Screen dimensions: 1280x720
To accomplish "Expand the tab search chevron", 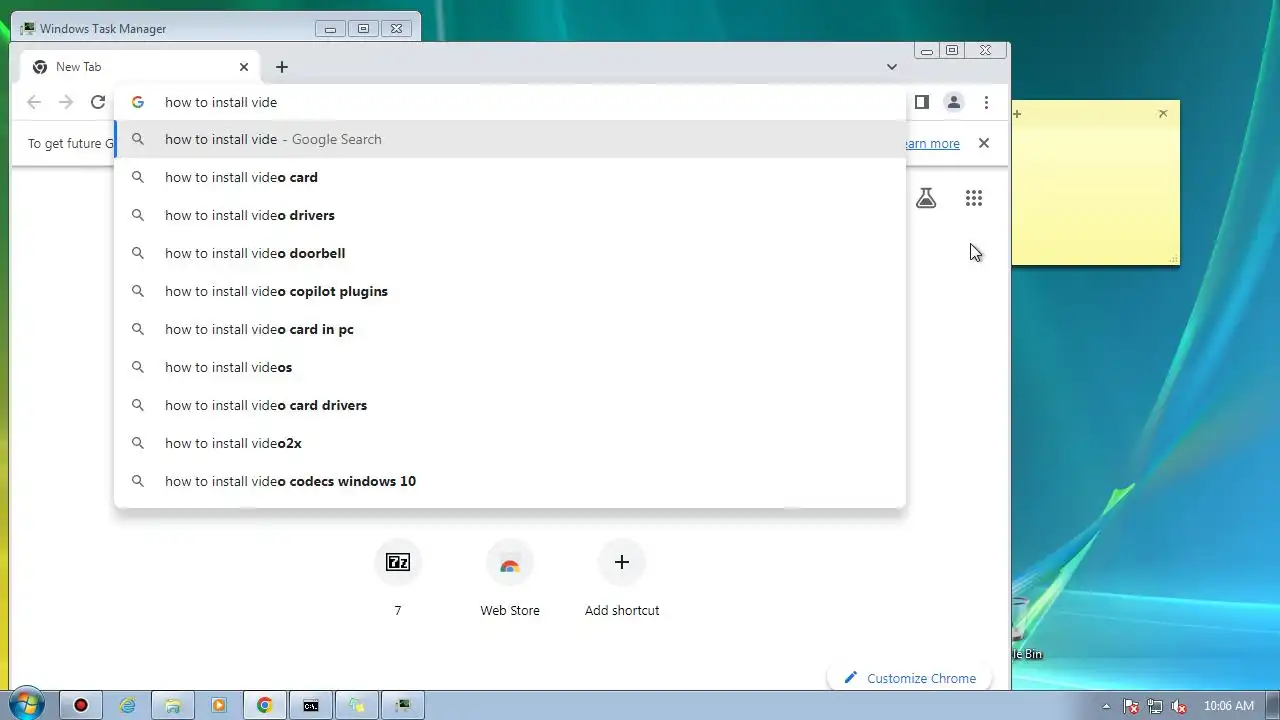I will [892, 67].
